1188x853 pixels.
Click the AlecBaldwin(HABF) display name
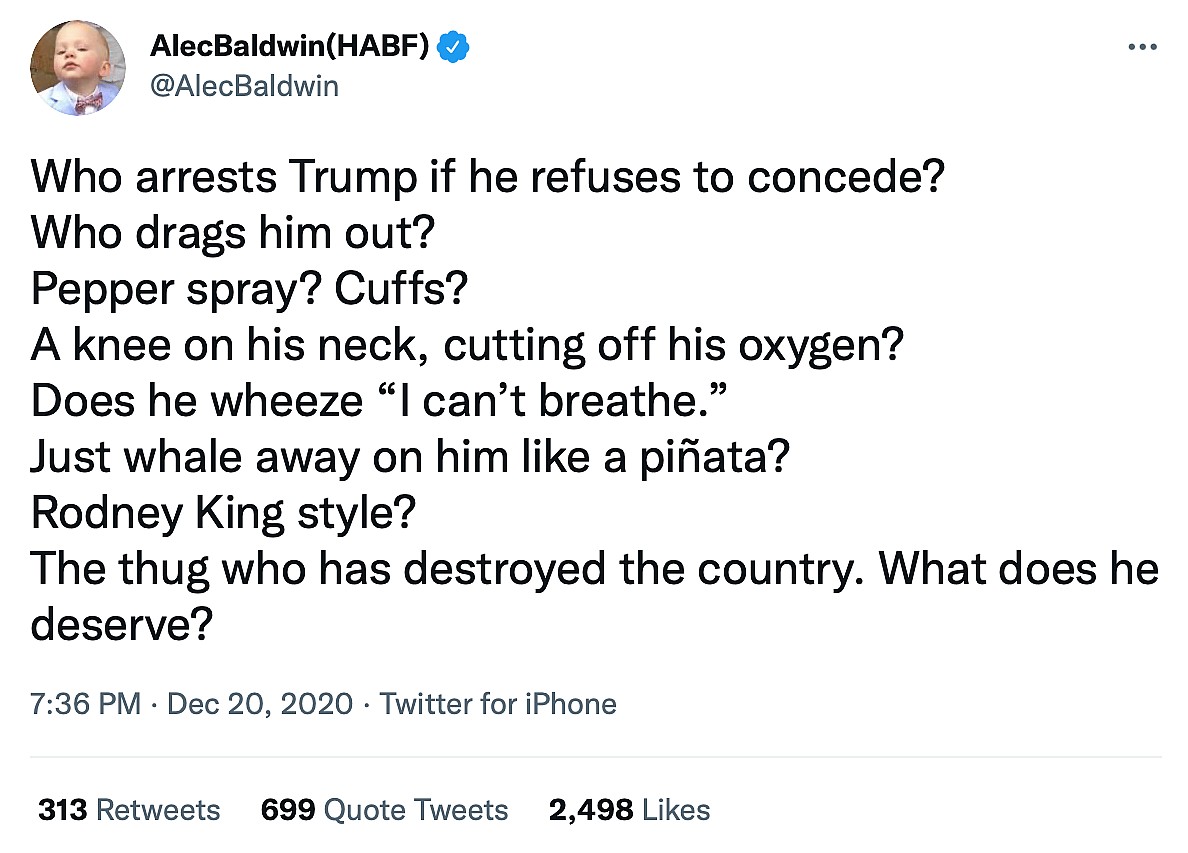point(291,46)
